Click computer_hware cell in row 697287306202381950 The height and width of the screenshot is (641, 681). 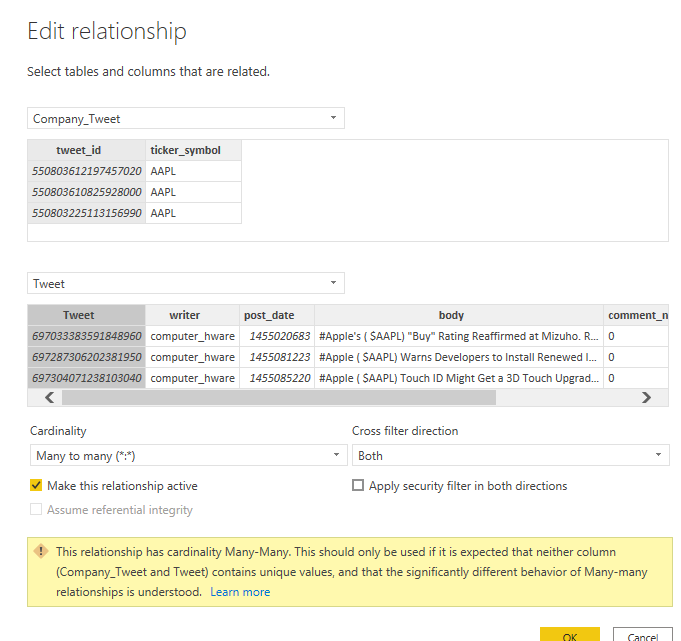coord(192,357)
